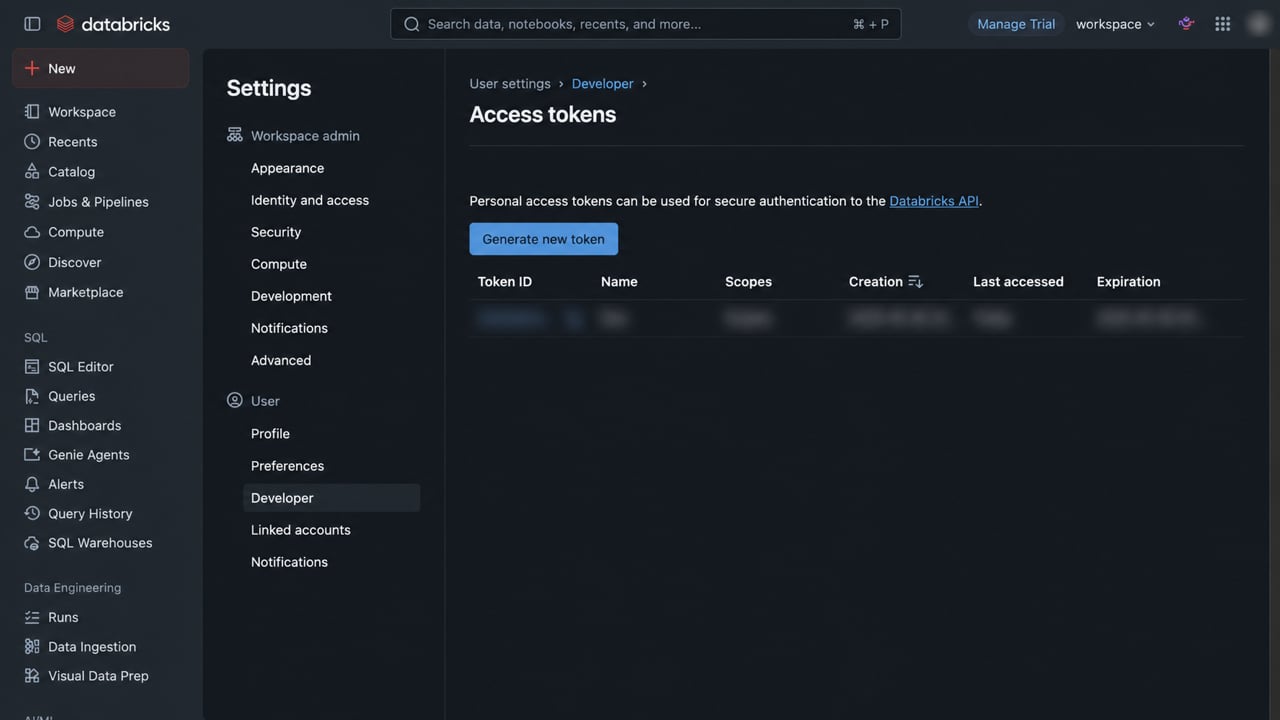Go to Developer breadcrumb link
This screenshot has height=720, width=1280.
[x=602, y=84]
